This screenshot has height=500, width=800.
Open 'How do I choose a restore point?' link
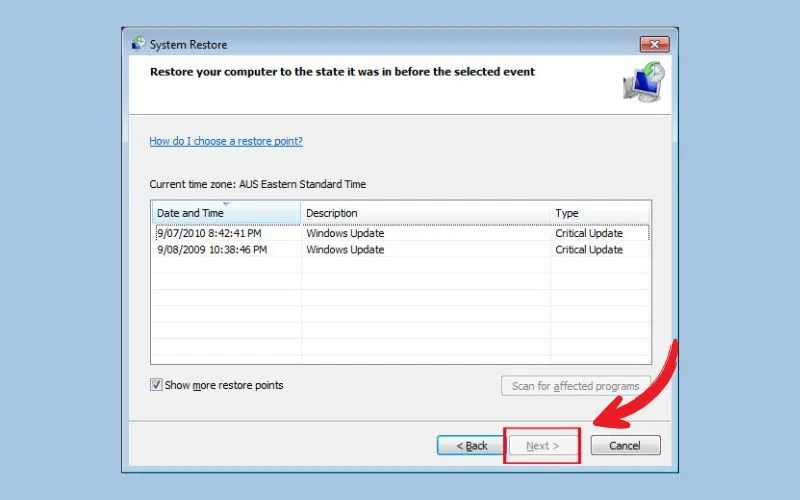point(226,141)
